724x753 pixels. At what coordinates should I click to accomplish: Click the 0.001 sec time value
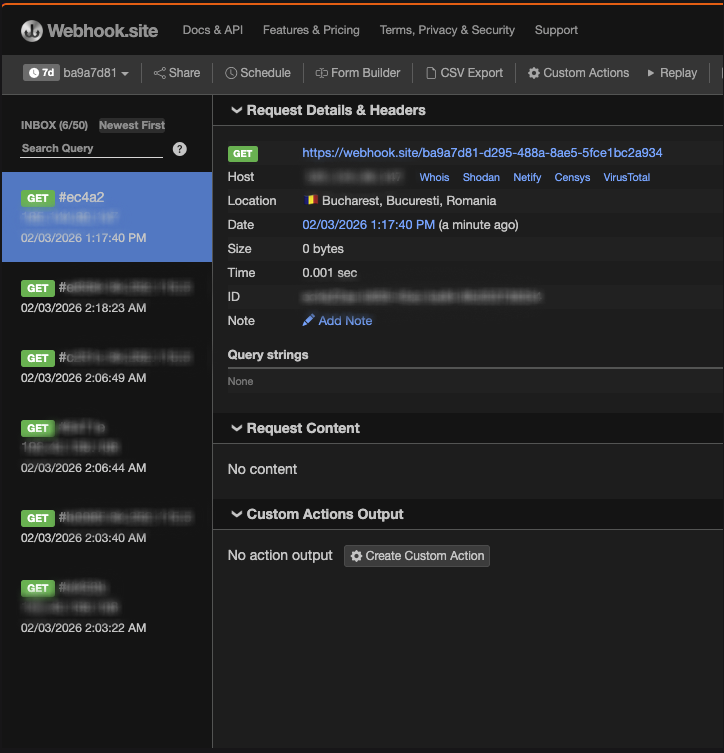point(329,273)
